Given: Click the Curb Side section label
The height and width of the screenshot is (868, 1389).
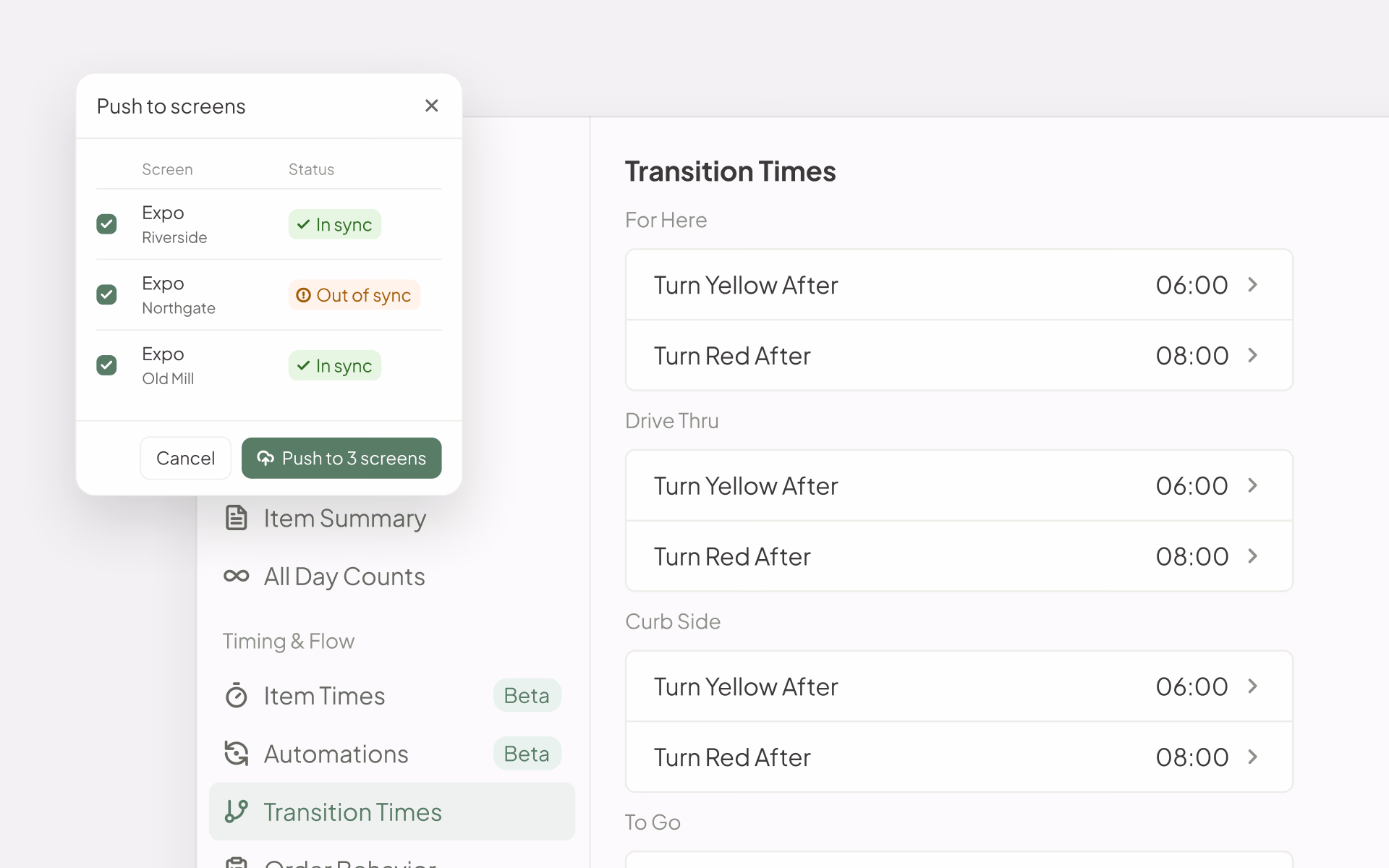Looking at the screenshot, I should coord(673,621).
